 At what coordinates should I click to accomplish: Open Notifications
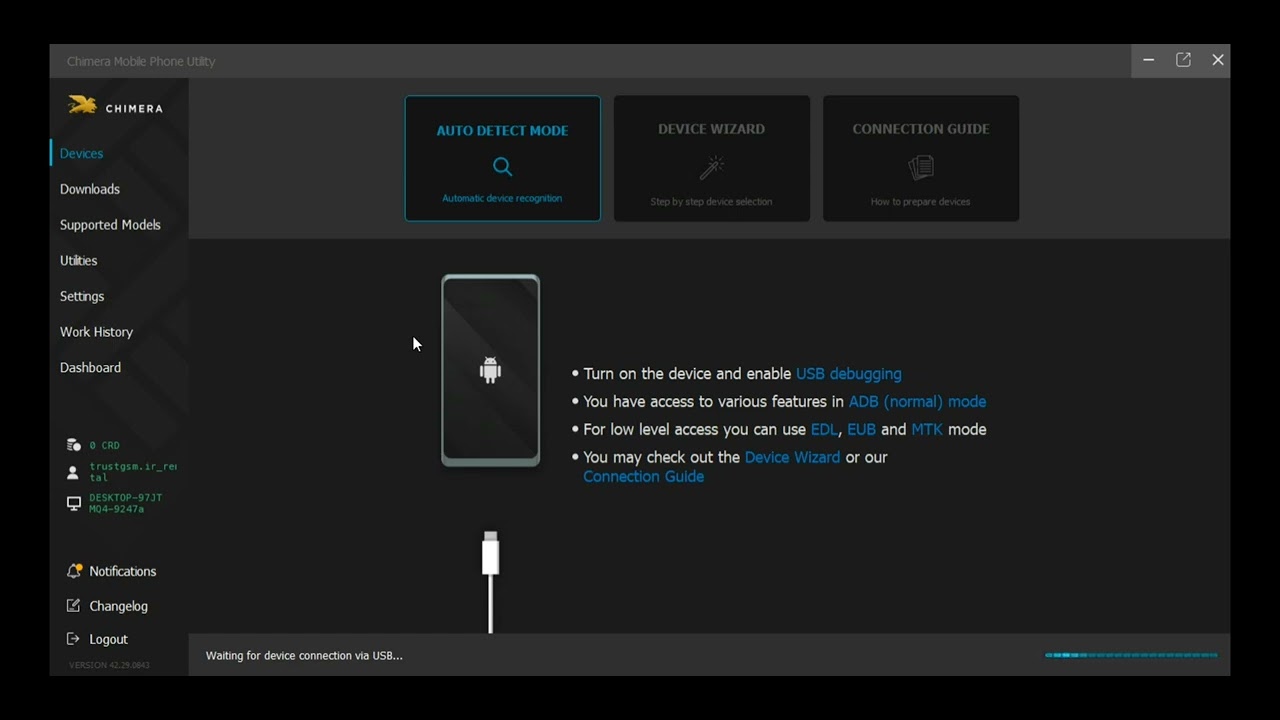coord(123,571)
